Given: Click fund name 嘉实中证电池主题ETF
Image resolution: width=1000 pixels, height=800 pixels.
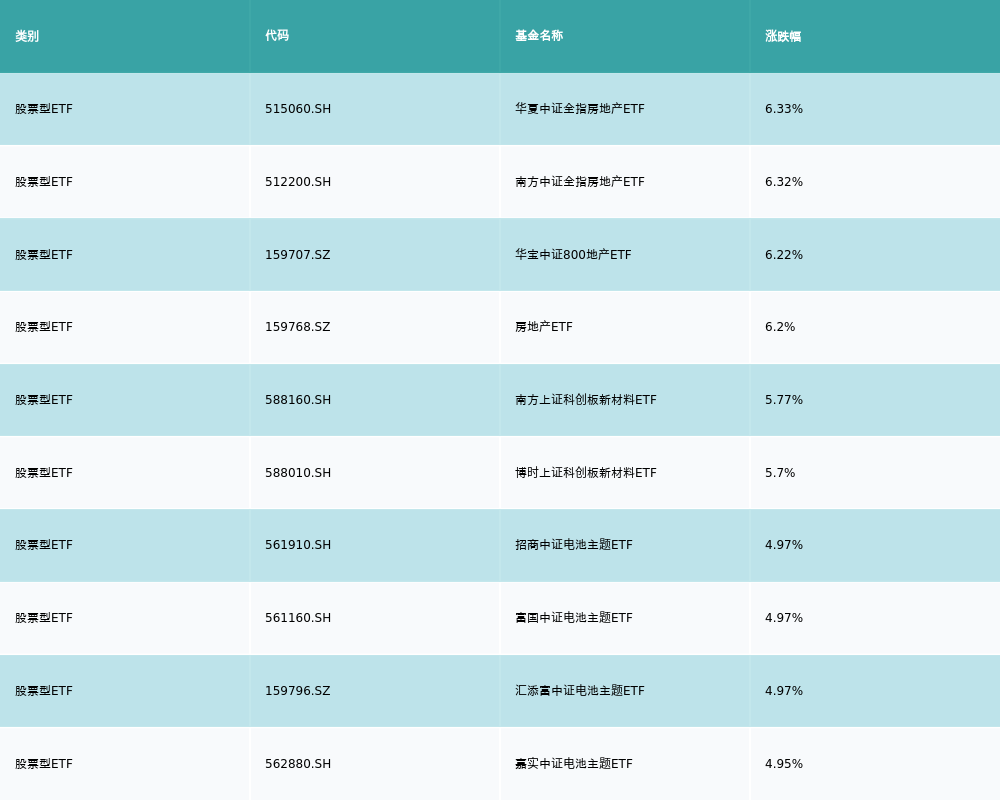Looking at the screenshot, I should [574, 764].
